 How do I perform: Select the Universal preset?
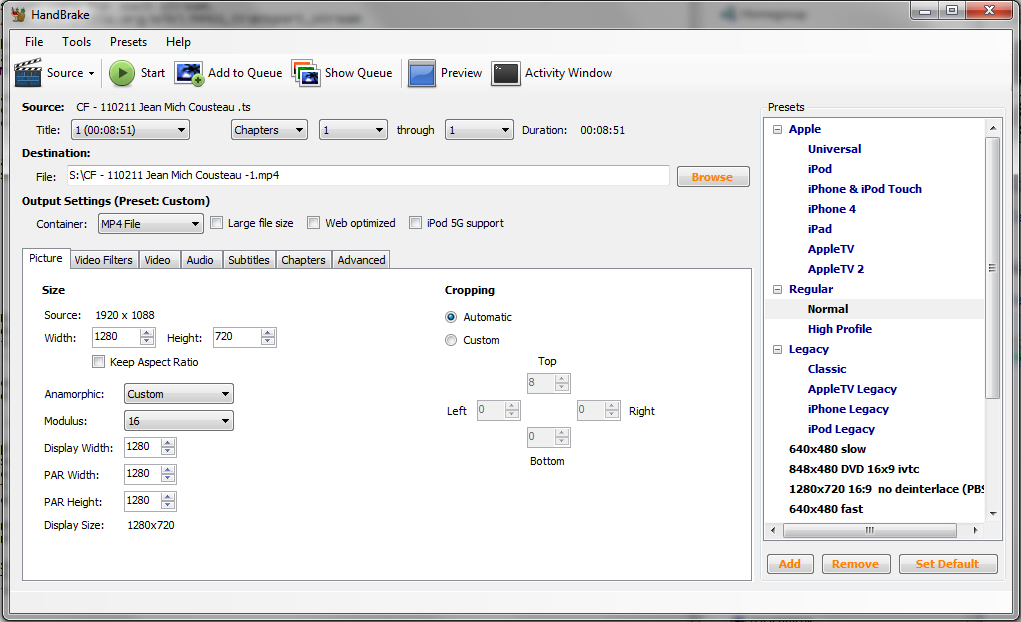834,149
